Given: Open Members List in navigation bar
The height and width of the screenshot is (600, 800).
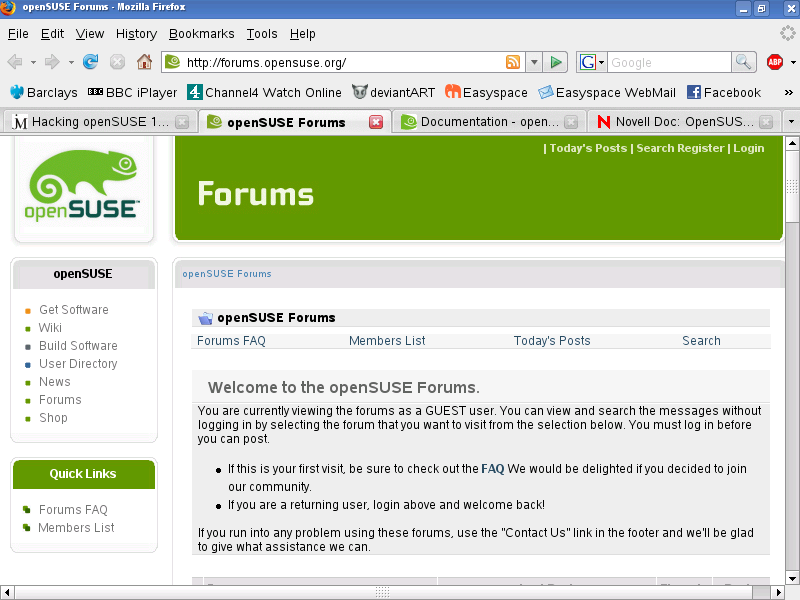Looking at the screenshot, I should (387, 341).
